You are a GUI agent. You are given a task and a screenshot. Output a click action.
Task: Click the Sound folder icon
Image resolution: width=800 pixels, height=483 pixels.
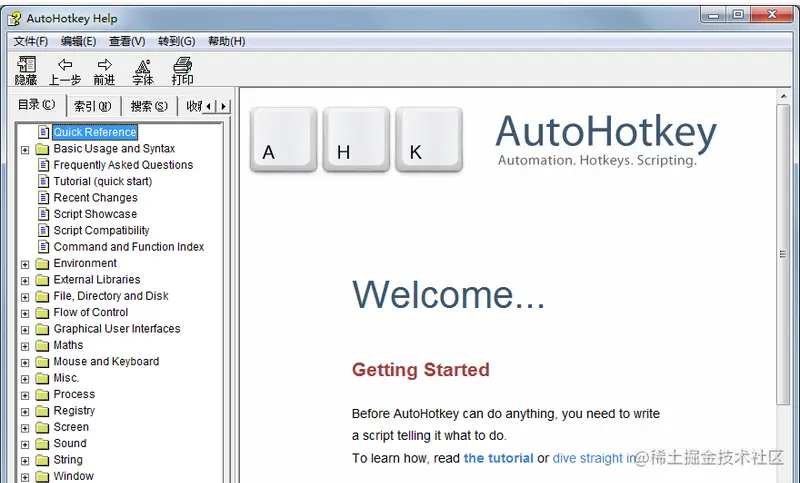tap(42, 444)
